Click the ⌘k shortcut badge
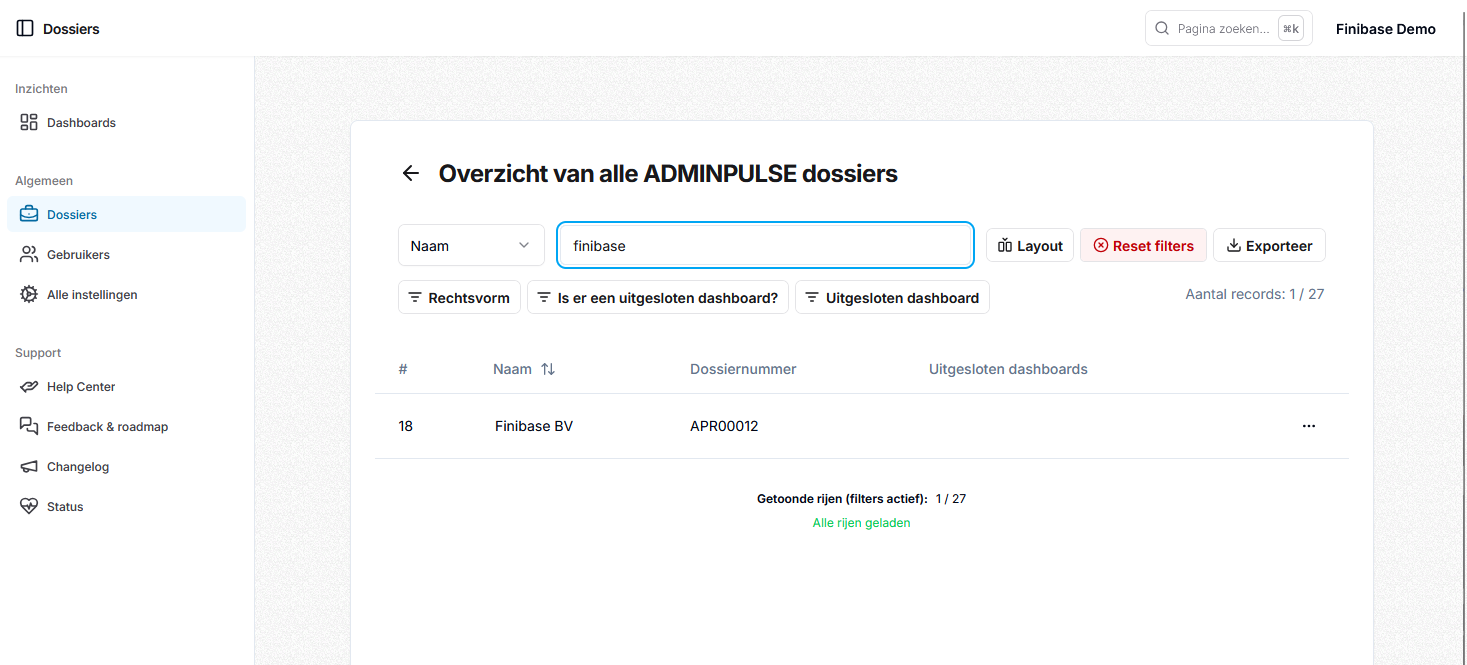This screenshot has width=1467, height=665. click(x=1291, y=28)
